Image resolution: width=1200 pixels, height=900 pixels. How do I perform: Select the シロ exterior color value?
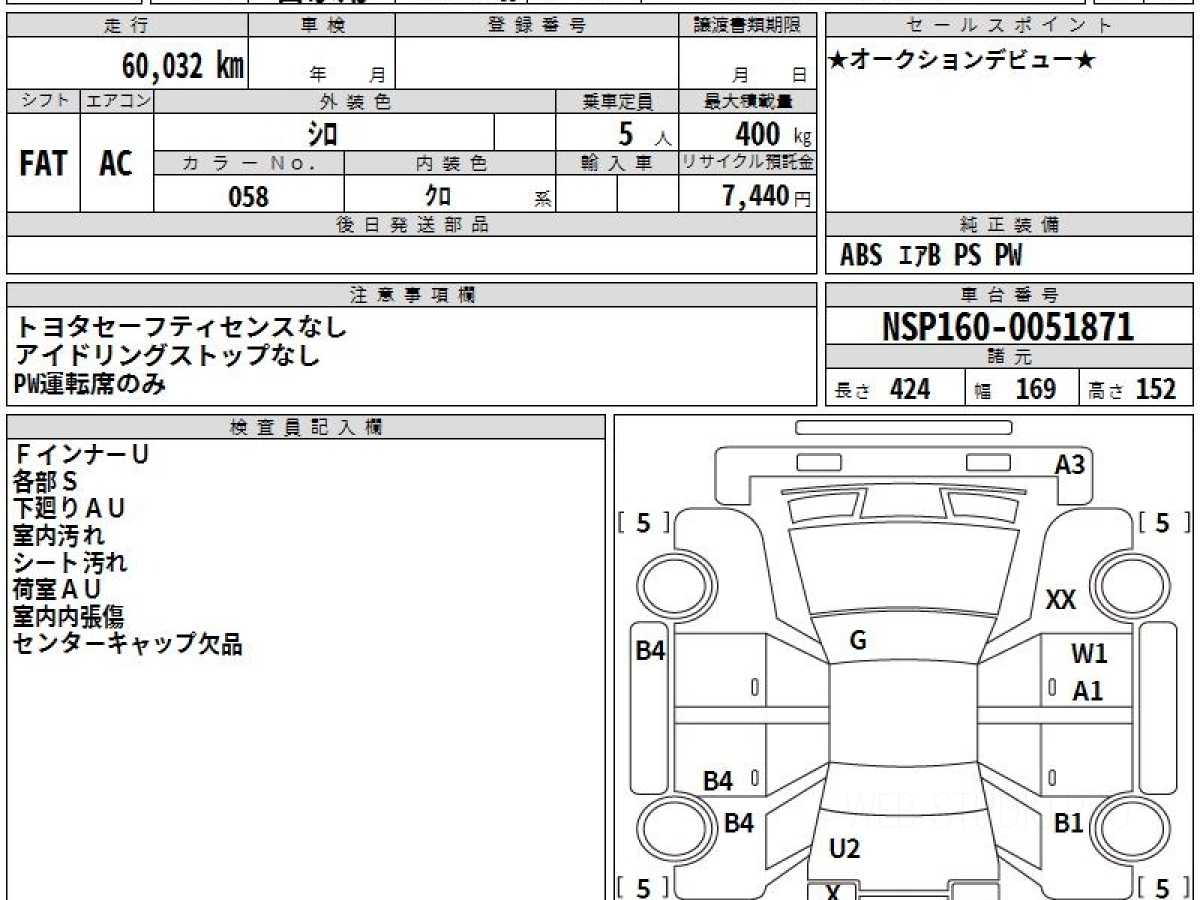(x=321, y=133)
